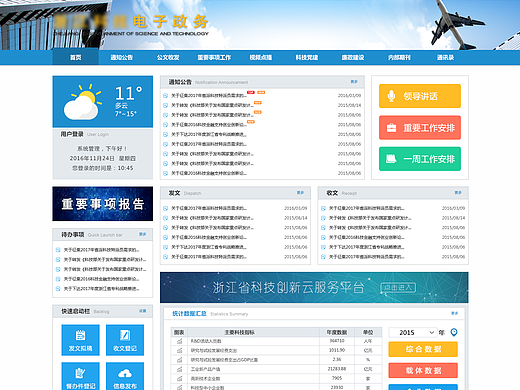Open the 发文拟稿 quick launch tile
The height and width of the screenshot is (390, 520).
pos(80,340)
